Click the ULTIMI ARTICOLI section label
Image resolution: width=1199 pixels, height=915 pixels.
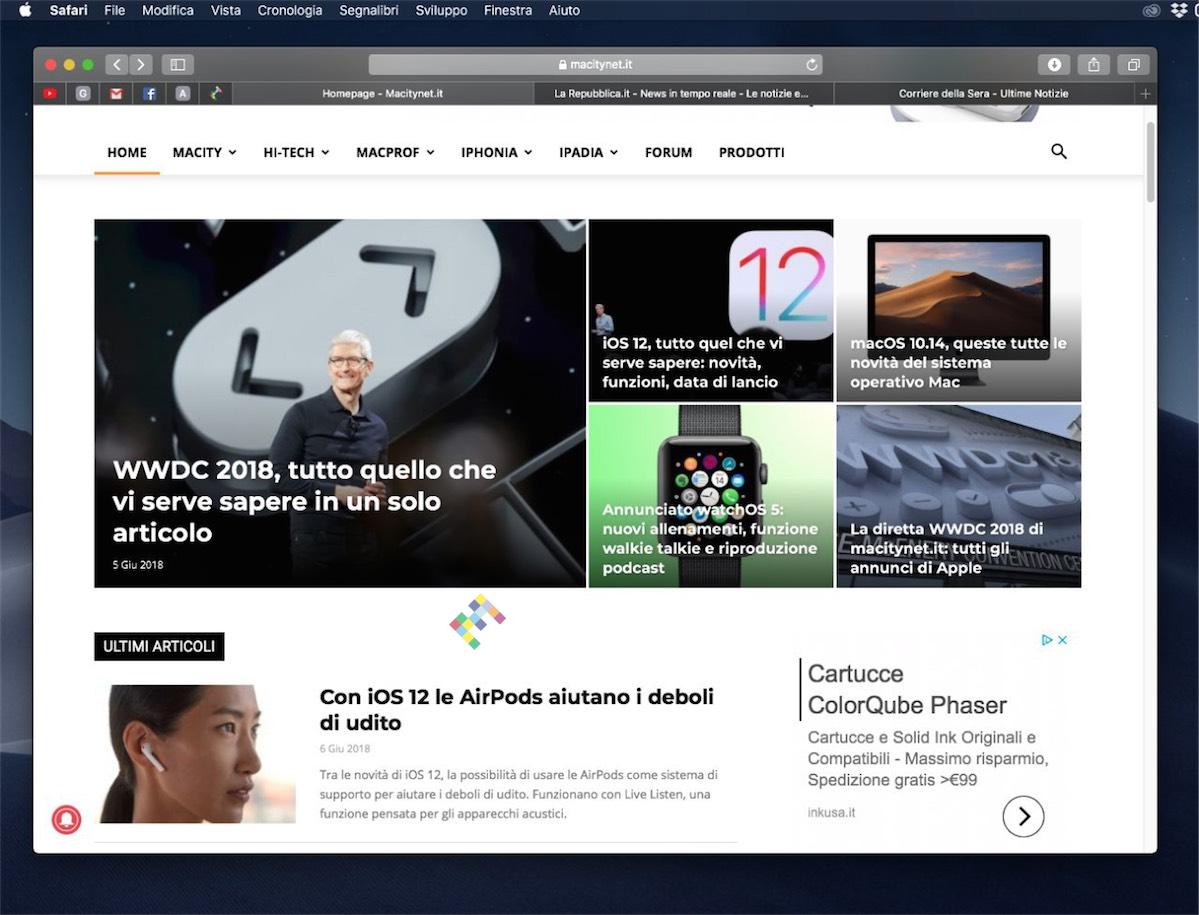coord(159,646)
